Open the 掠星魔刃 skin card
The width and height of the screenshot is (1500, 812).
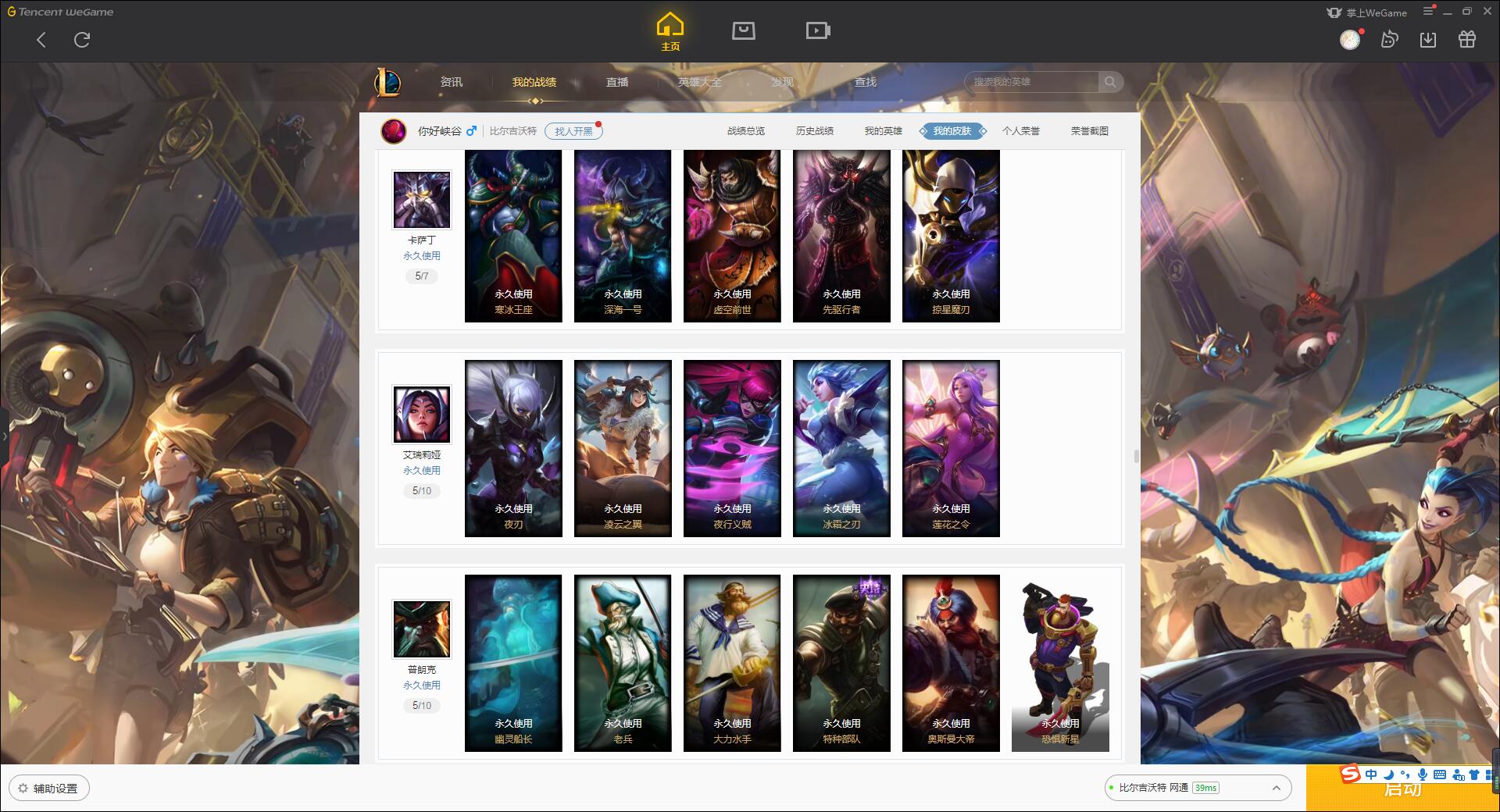tap(951, 236)
